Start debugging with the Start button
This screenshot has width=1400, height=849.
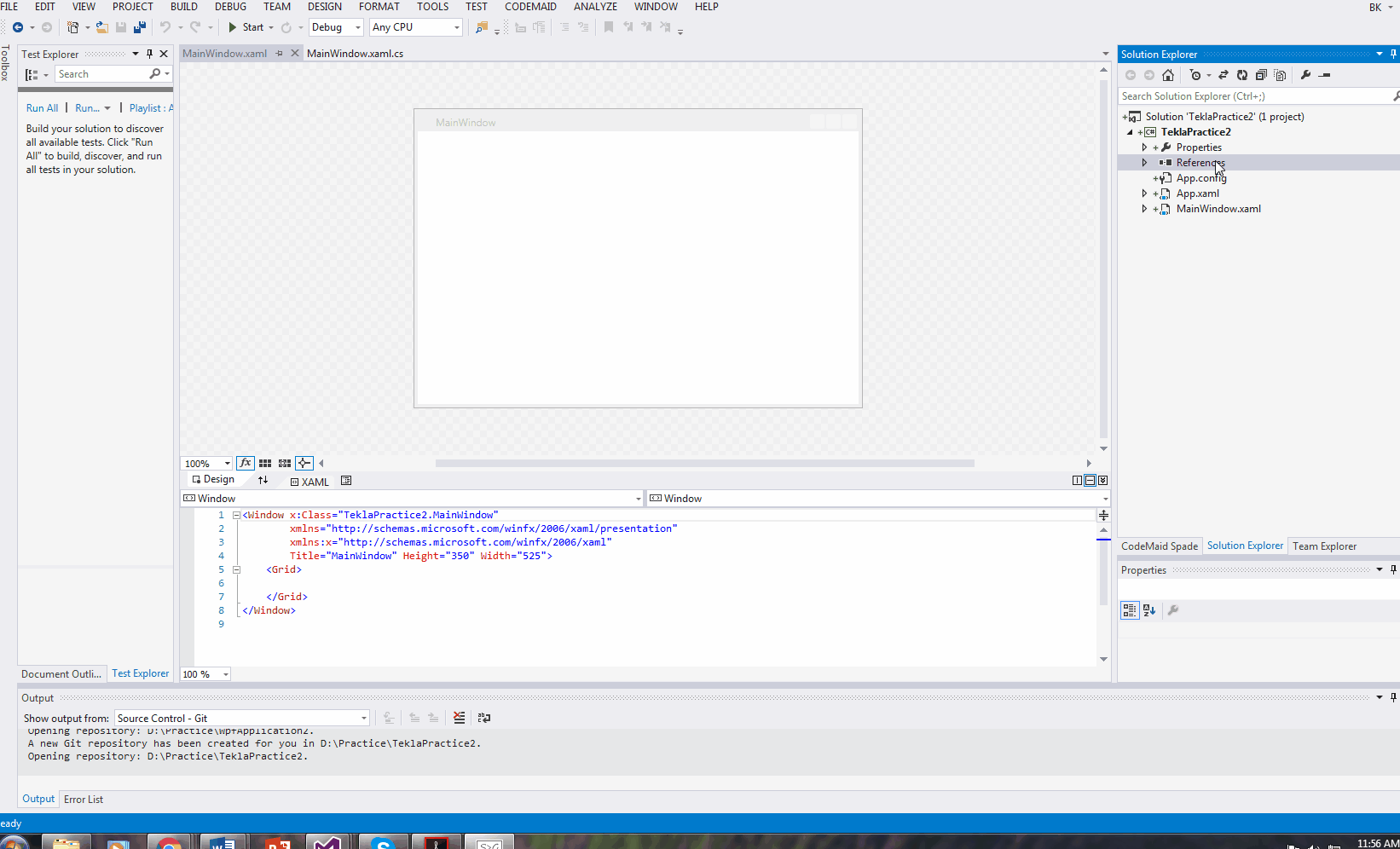[246, 27]
